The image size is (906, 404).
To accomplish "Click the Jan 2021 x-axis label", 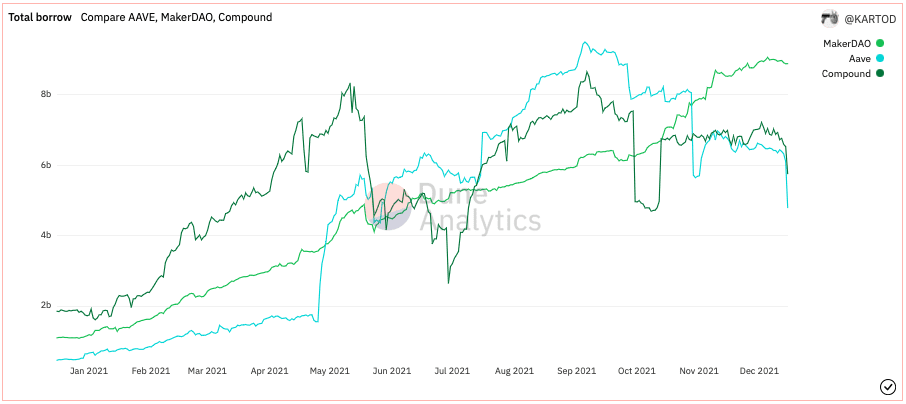I will [88, 371].
